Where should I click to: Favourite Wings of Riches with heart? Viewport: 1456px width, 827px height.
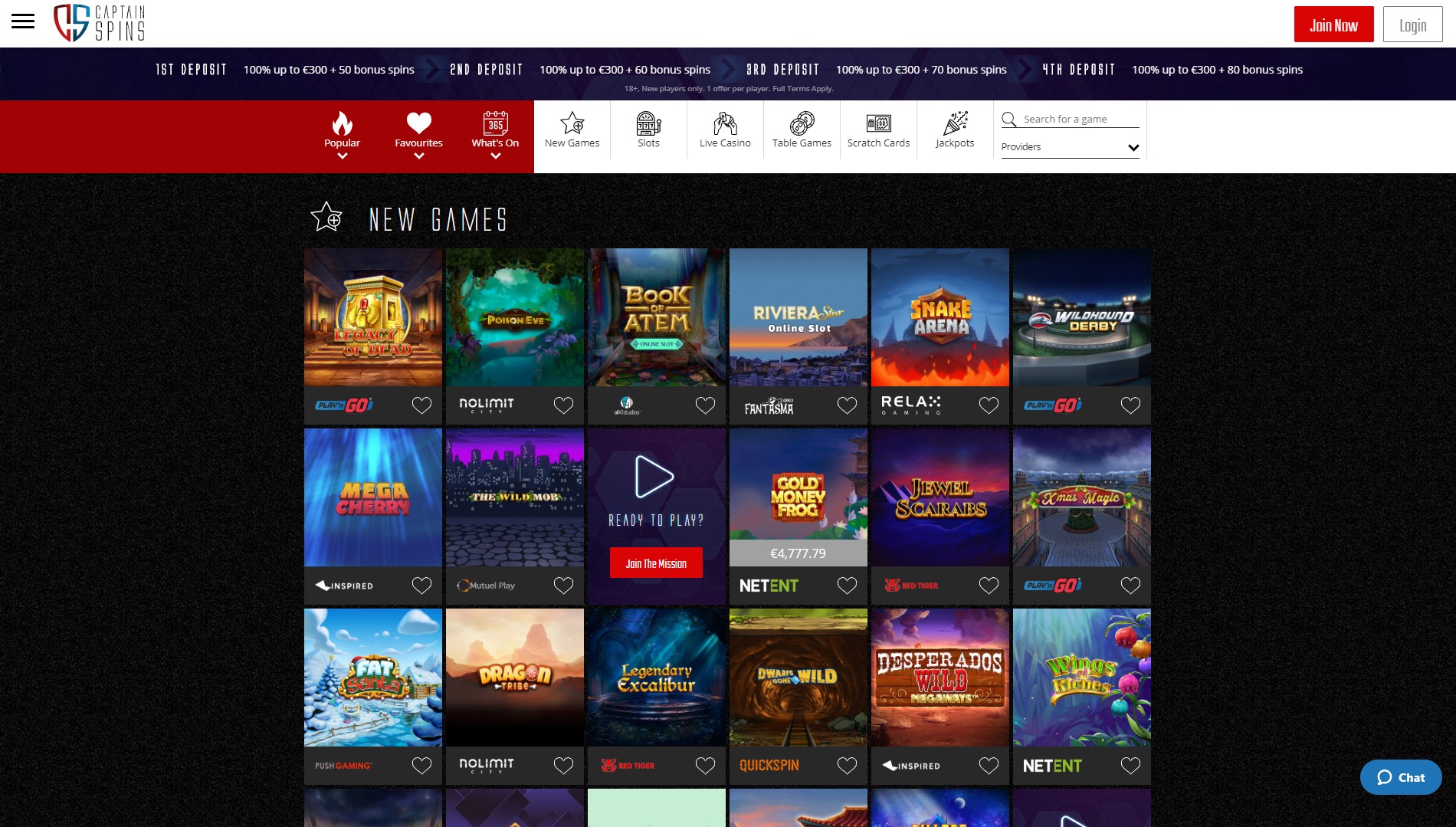point(1130,766)
